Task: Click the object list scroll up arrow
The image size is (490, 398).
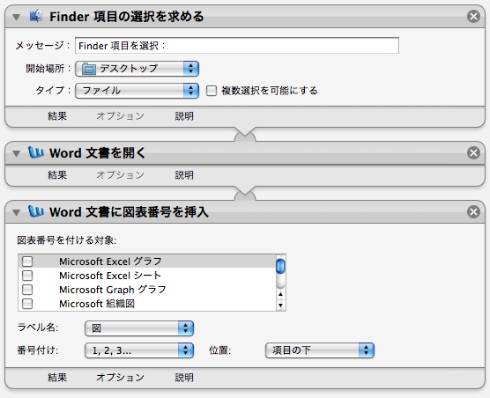Action: (x=281, y=294)
